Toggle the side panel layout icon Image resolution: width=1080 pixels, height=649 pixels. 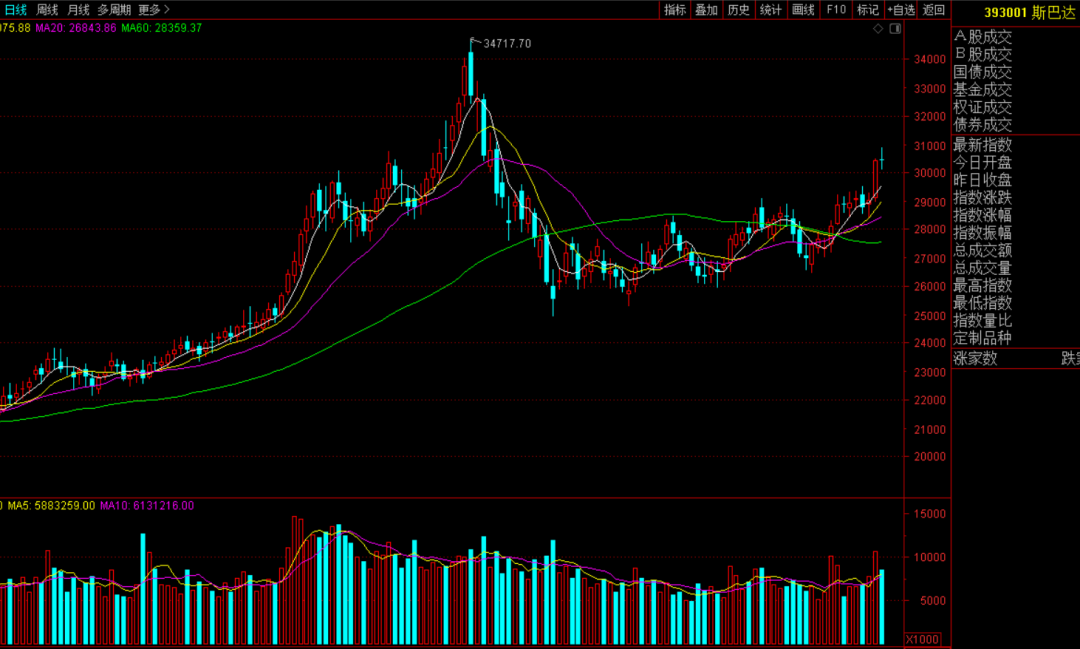(x=895, y=29)
